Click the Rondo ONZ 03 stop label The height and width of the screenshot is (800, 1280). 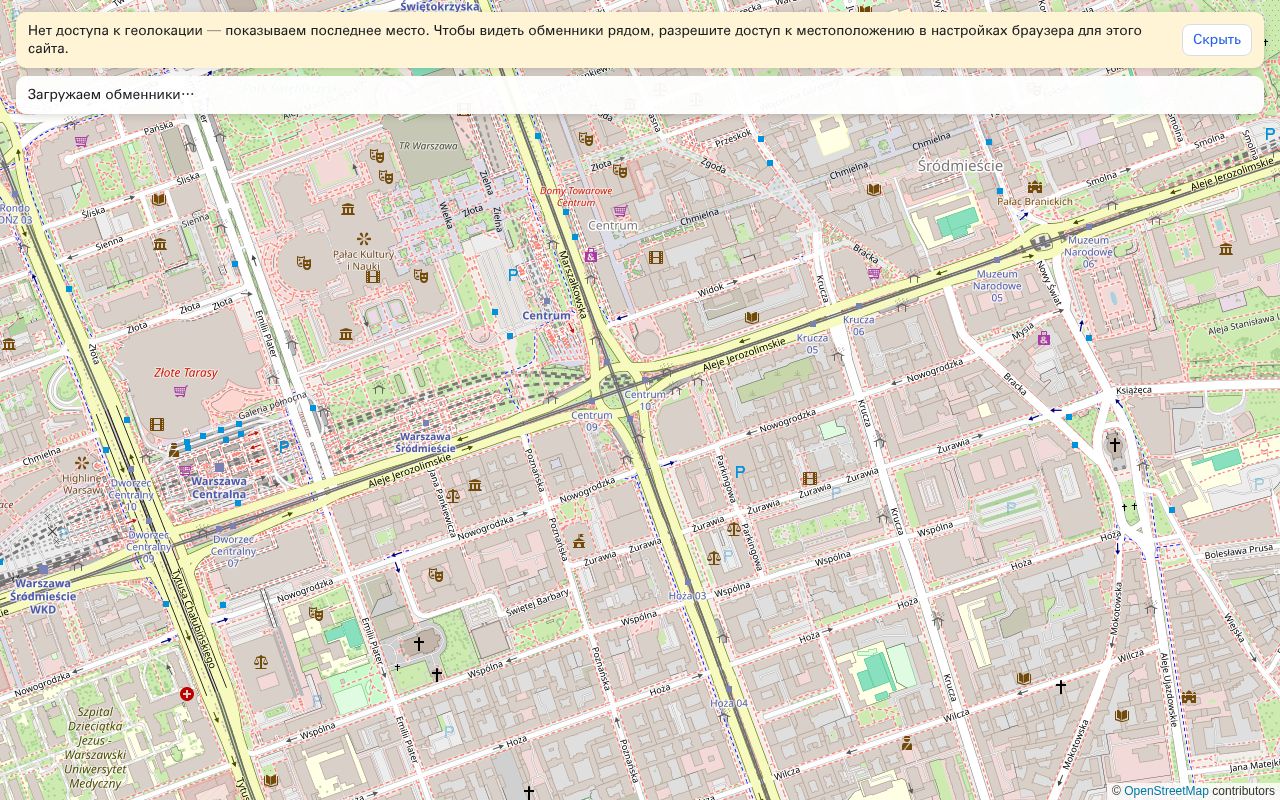click(16, 214)
